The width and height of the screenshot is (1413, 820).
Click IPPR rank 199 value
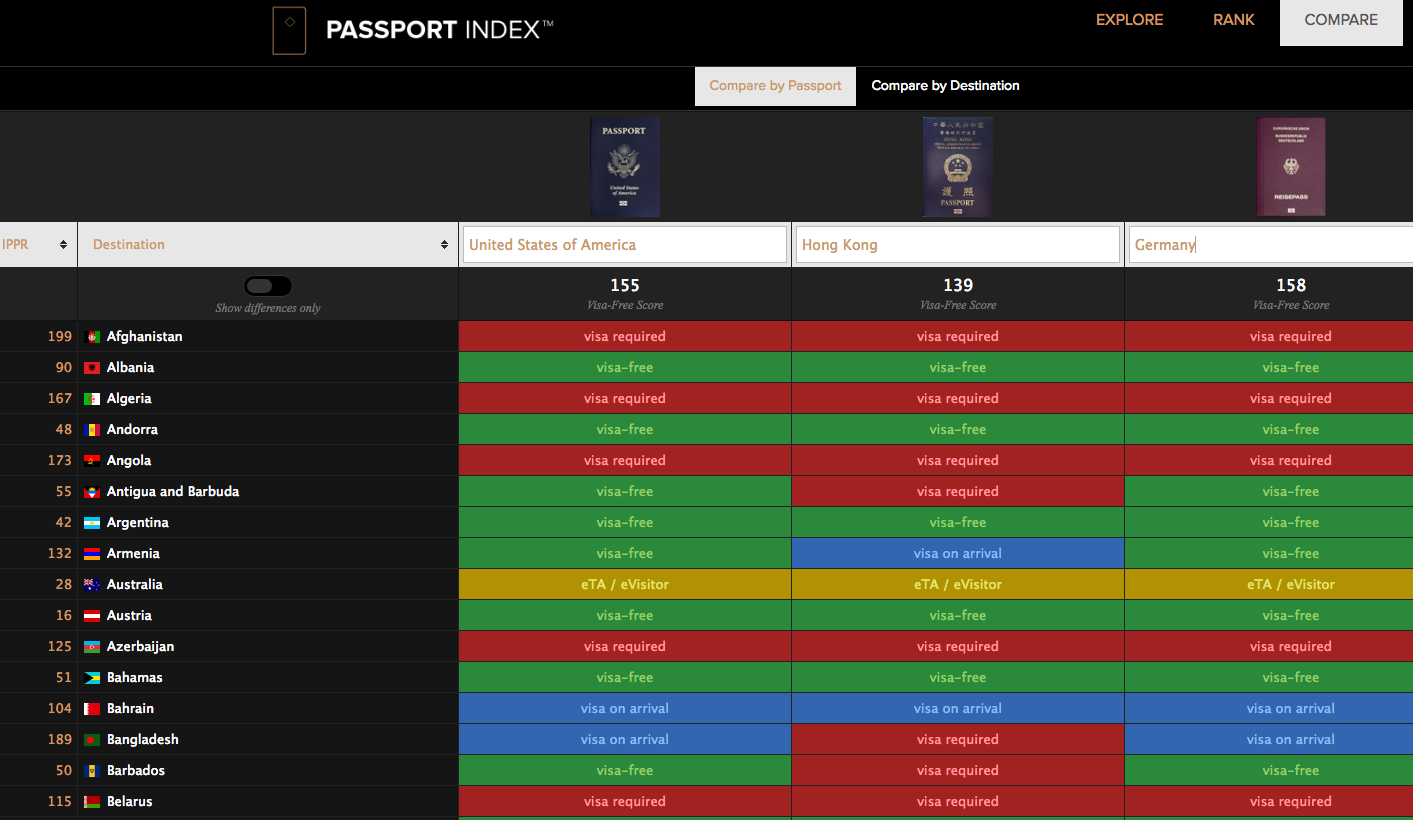[60, 337]
